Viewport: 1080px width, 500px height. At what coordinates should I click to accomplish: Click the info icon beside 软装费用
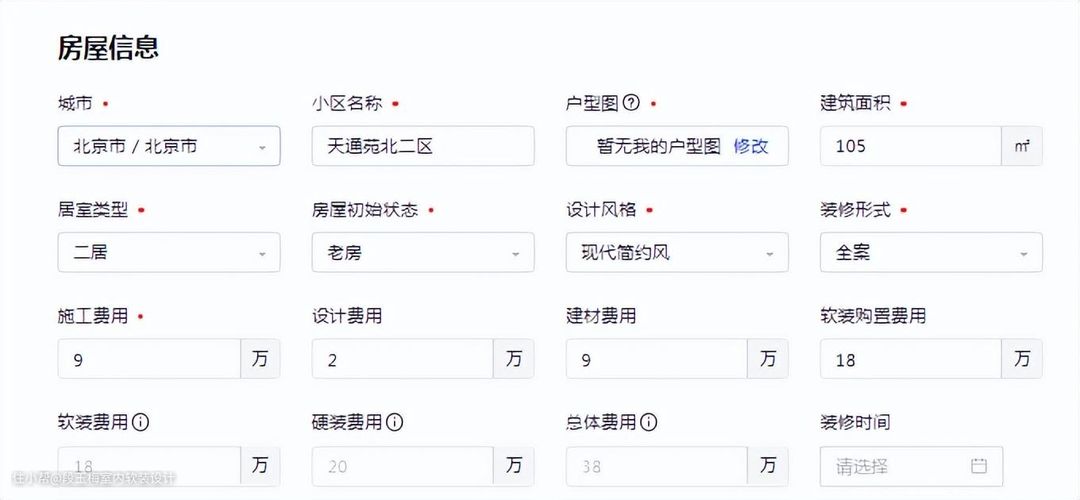pyautogui.click(x=140, y=422)
